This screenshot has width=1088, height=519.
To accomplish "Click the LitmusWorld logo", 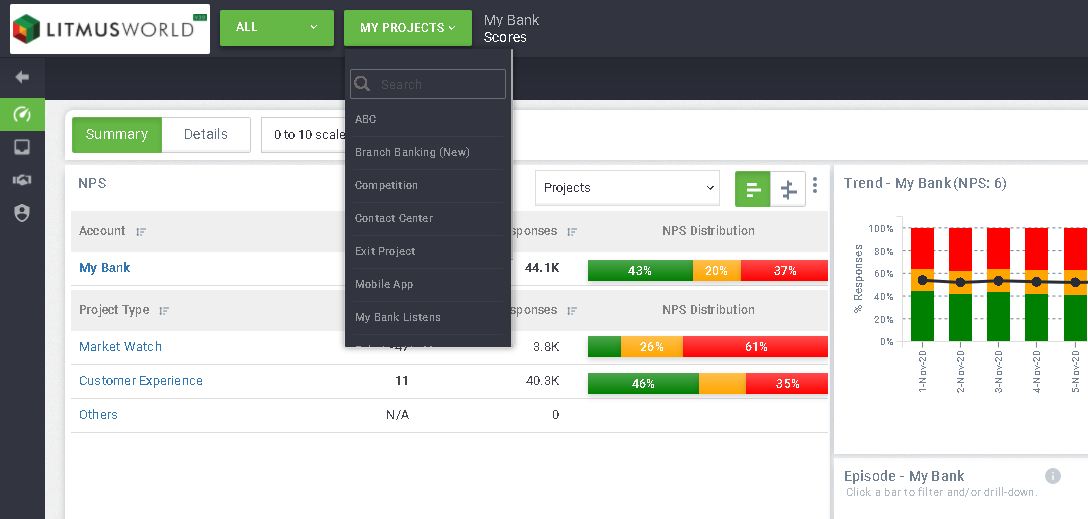I will tap(110, 28).
